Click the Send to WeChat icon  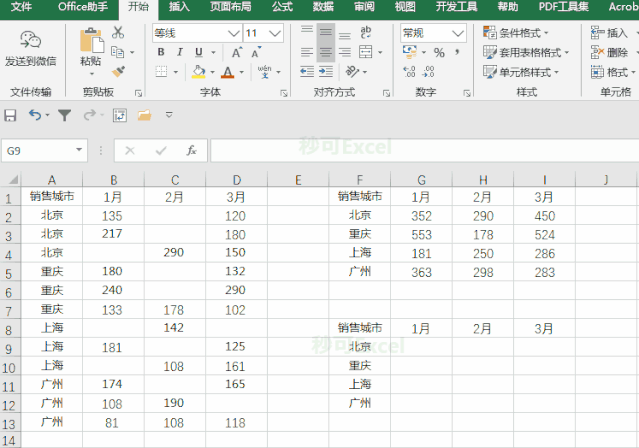(x=31, y=40)
